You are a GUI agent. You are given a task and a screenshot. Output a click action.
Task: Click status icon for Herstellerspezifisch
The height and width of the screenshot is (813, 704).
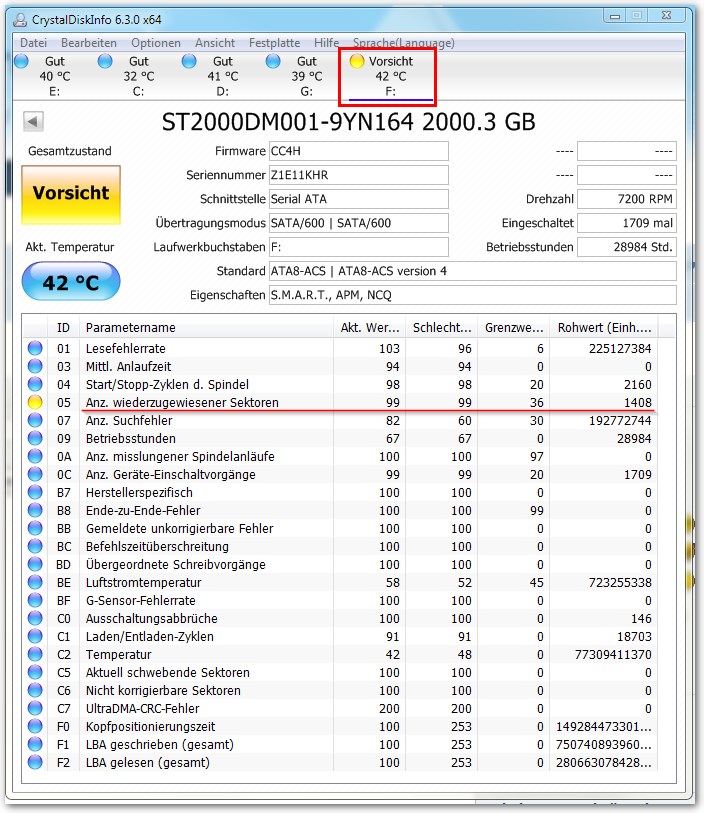point(35,492)
